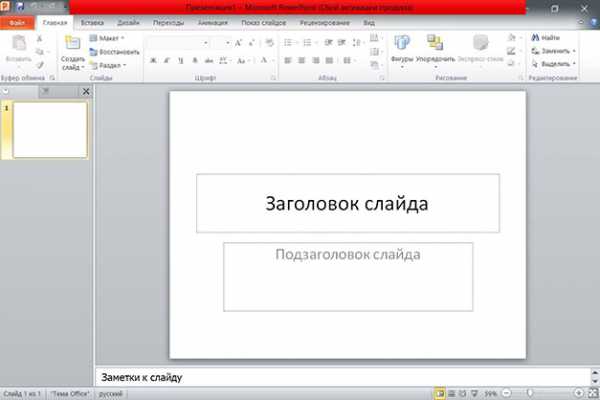Image resolution: width=600 pixels, height=400 pixels.
Task: Toggle bold Ж formatting
Action: [x=153, y=60]
